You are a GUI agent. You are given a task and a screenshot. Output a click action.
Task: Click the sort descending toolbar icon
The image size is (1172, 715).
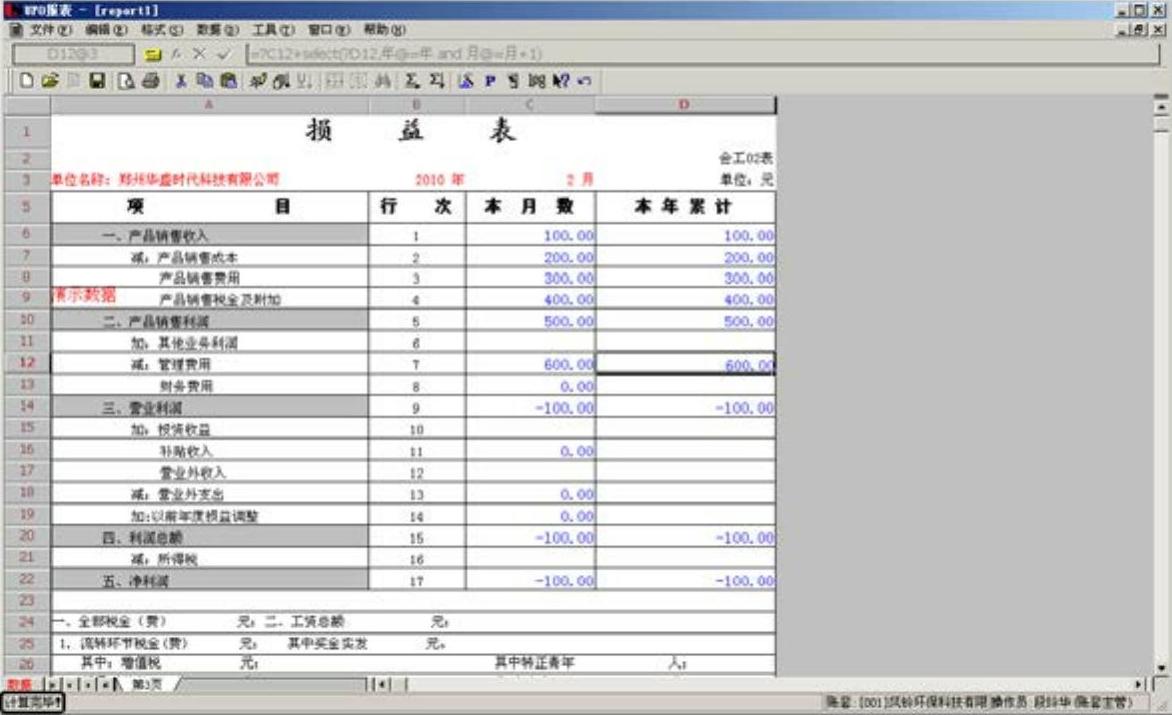[304, 81]
